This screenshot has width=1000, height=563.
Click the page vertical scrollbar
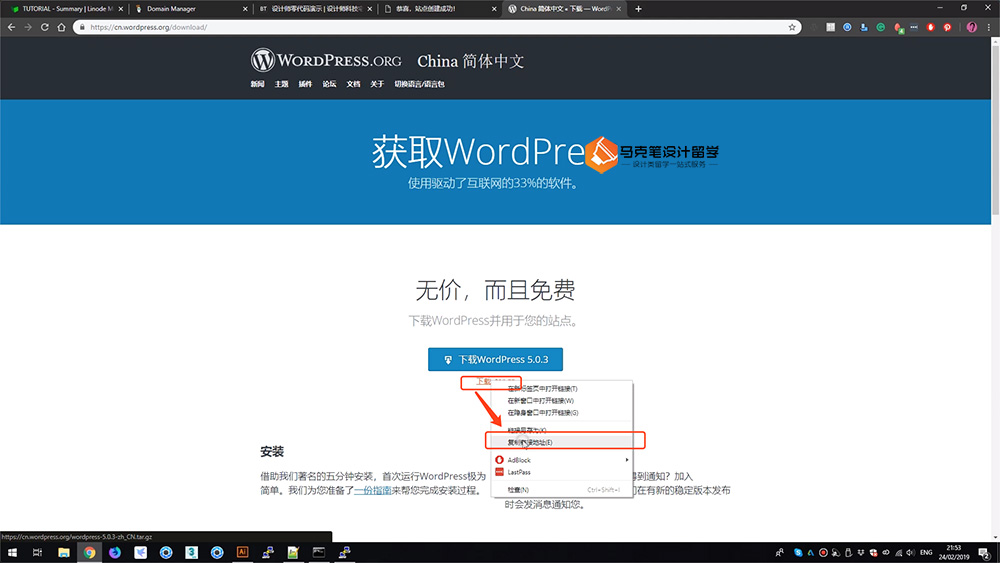pos(996,128)
